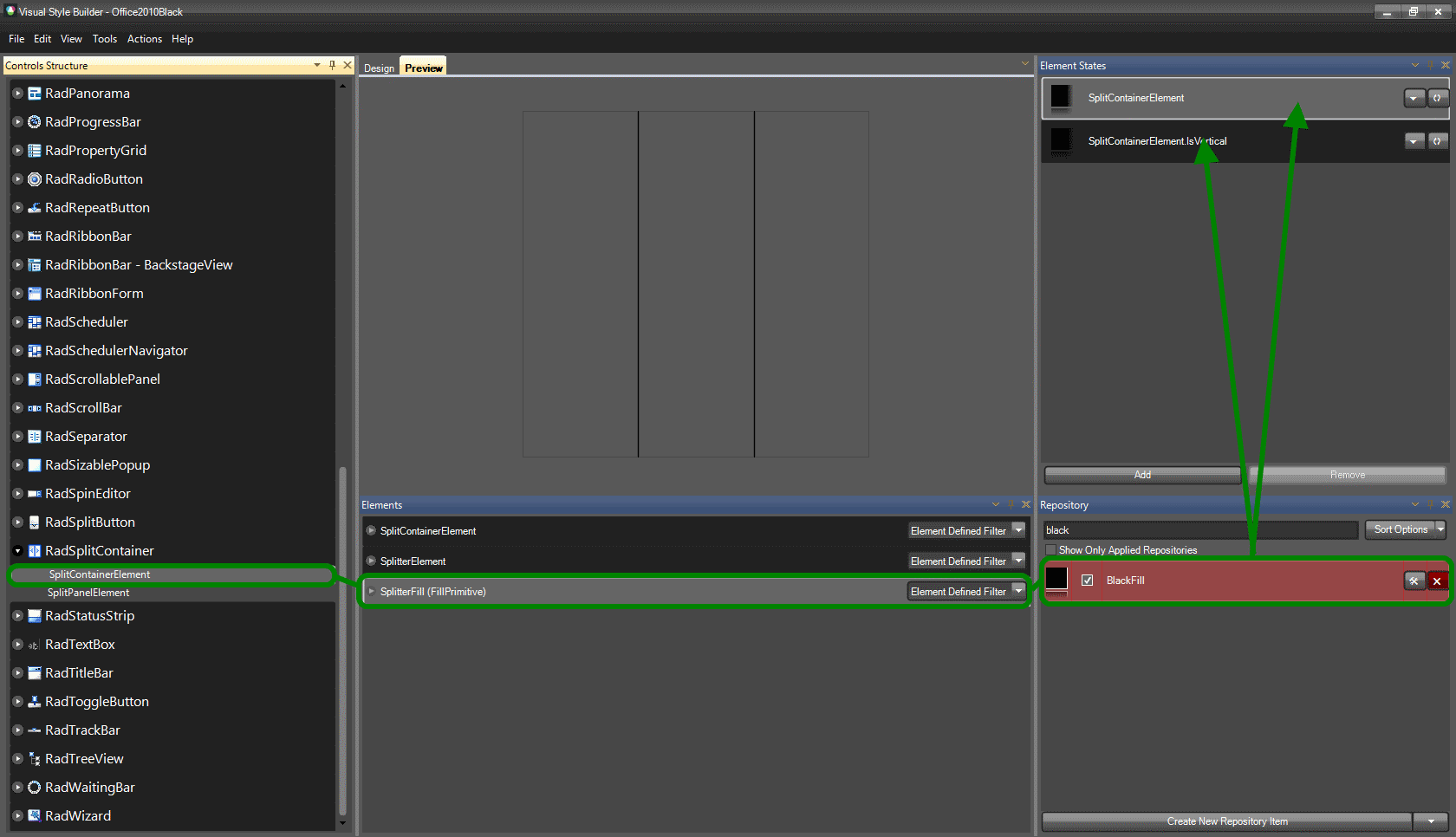Reset the SplitContainerElement.IsVertical state row

point(1437,140)
